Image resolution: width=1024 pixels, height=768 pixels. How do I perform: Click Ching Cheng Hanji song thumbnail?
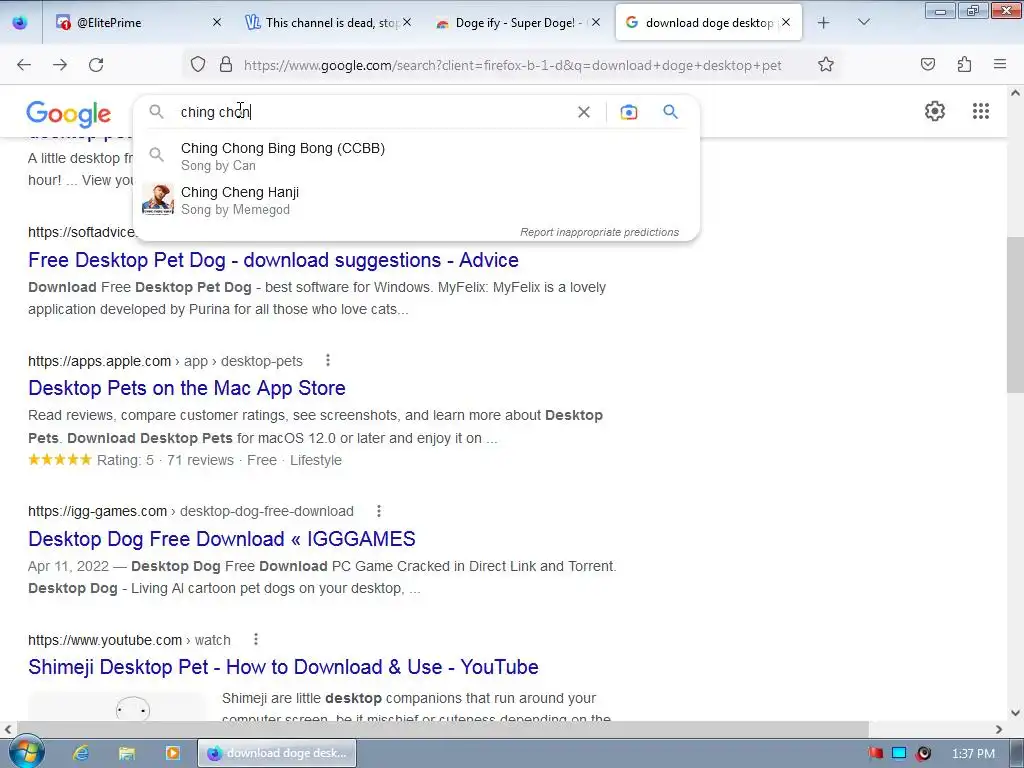[x=158, y=199]
